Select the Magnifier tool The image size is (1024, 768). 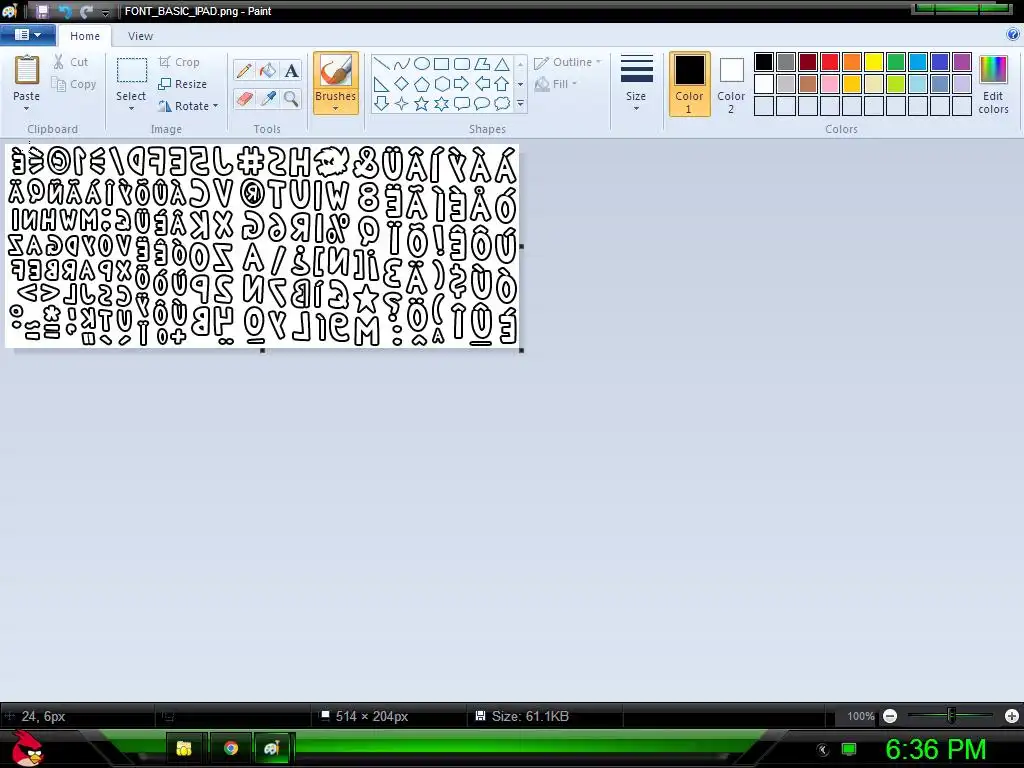click(291, 99)
